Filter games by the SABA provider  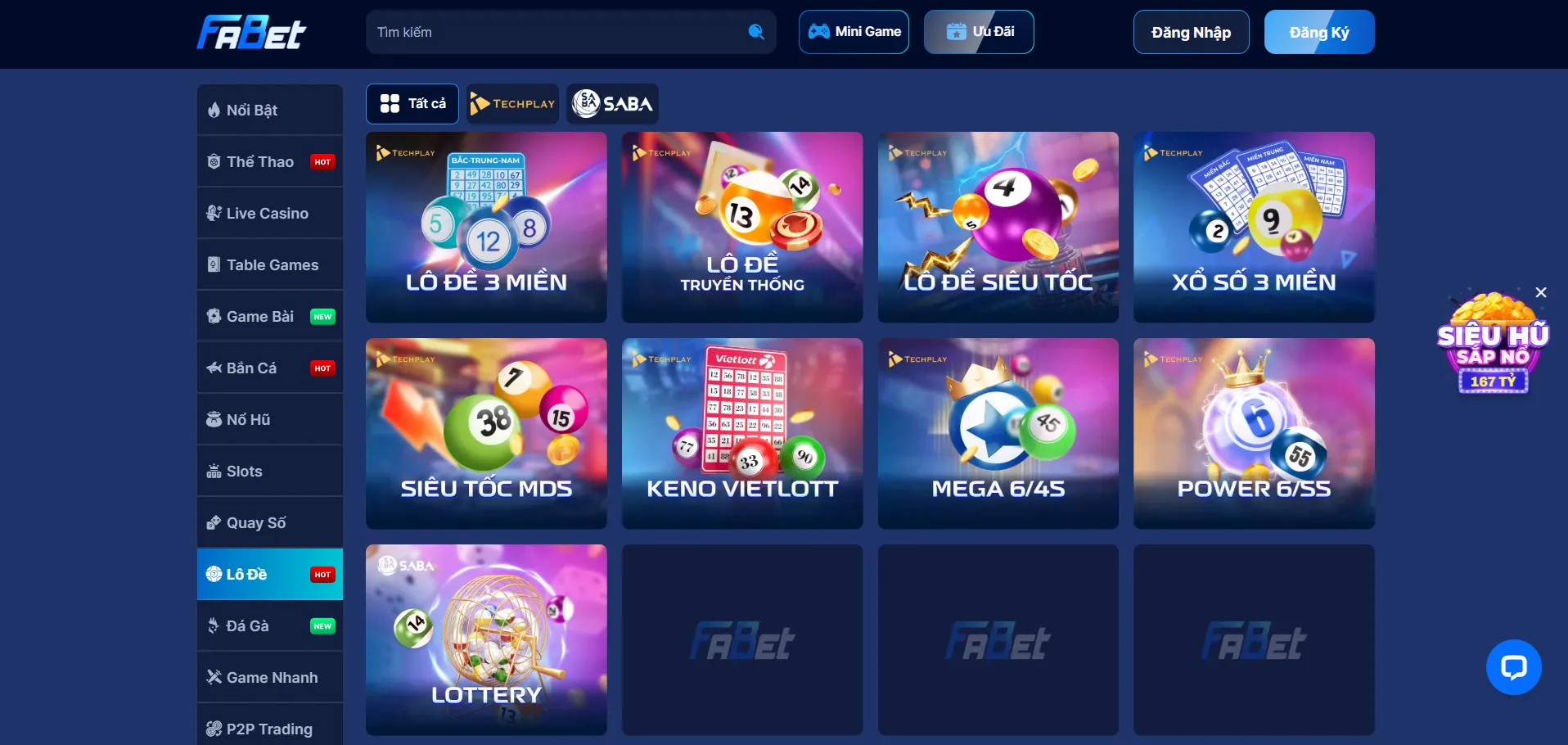click(x=612, y=104)
